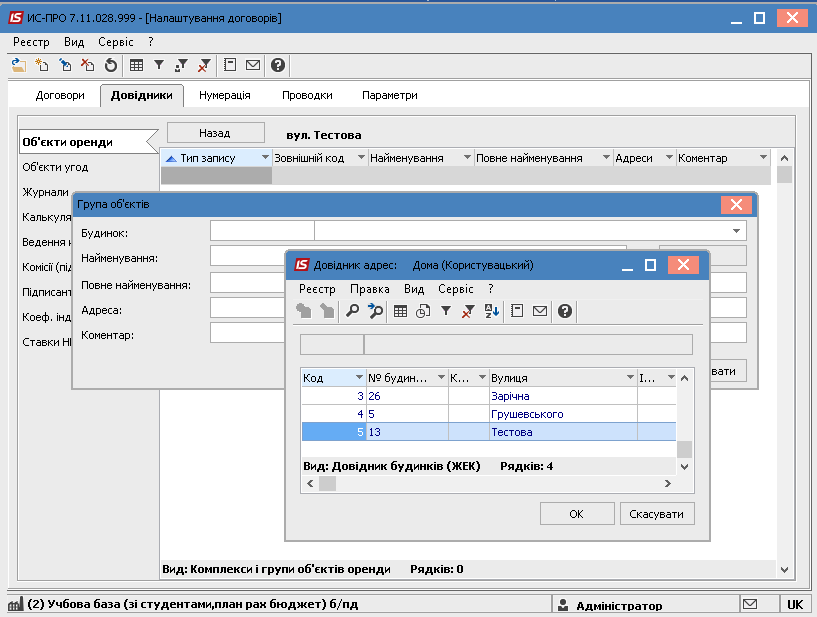
Task: Open help in the address directory toolbar
Action: 565,311
